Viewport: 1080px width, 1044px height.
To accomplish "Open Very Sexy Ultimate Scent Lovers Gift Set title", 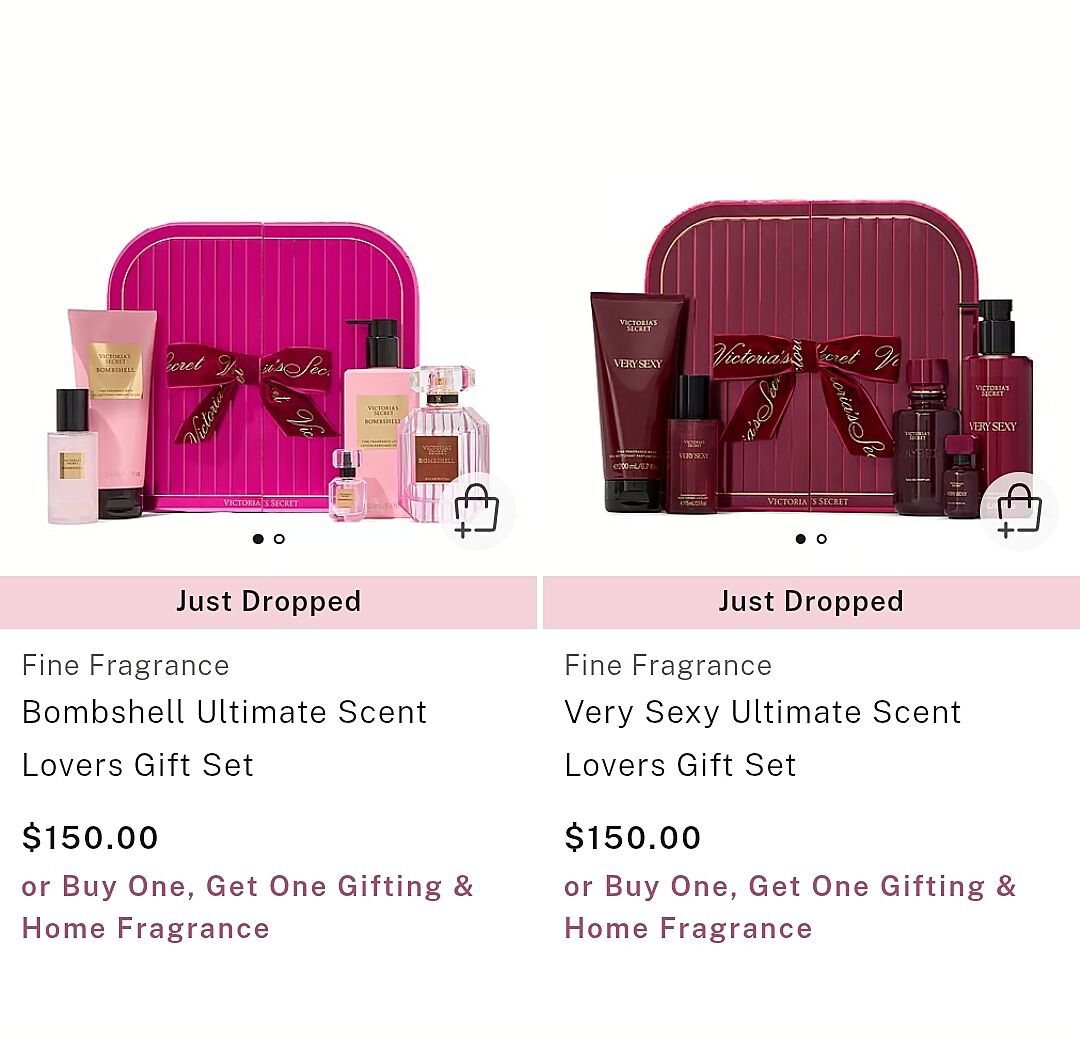I will coord(762,738).
